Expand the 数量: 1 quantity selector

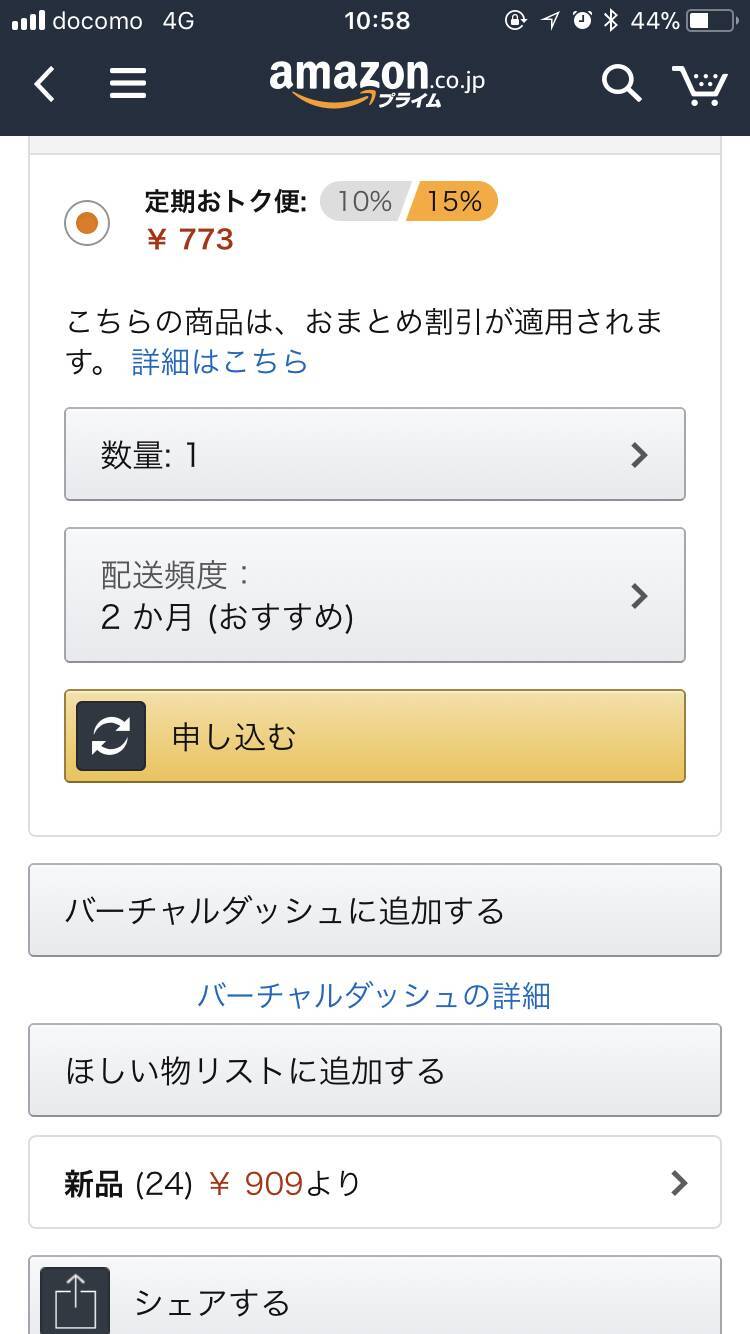click(x=375, y=454)
